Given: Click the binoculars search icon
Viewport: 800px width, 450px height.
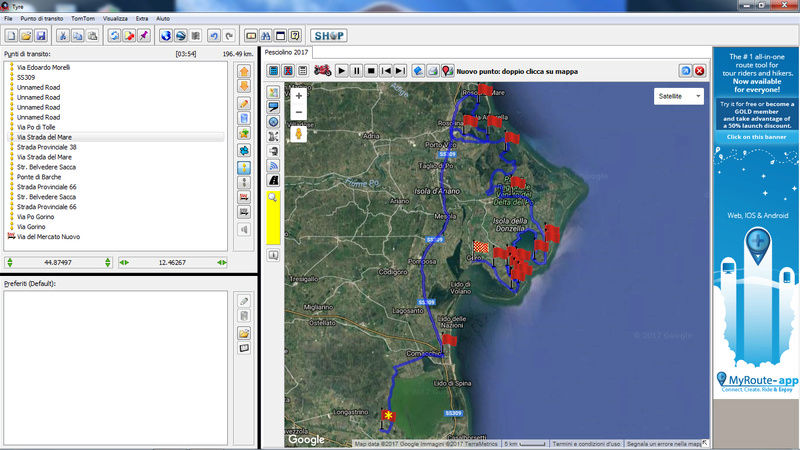Looking at the screenshot, I should tap(265, 36).
